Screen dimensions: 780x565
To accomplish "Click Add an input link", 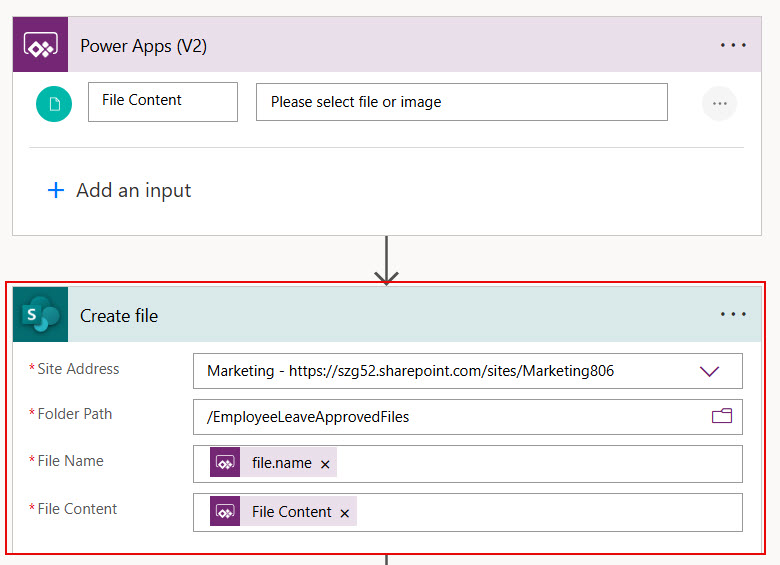I will coord(119,190).
